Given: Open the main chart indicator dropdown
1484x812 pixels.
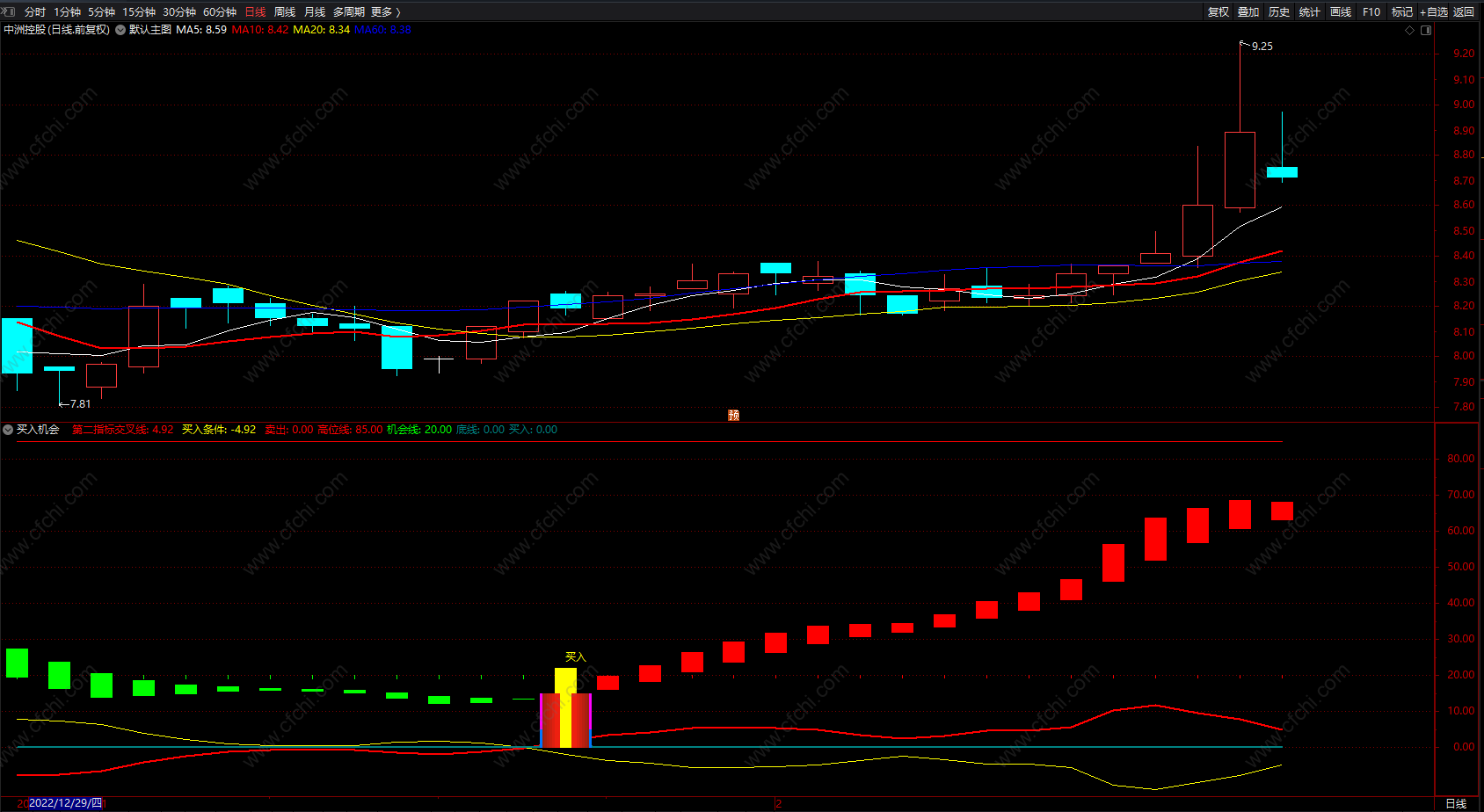Looking at the screenshot, I should [120, 30].
